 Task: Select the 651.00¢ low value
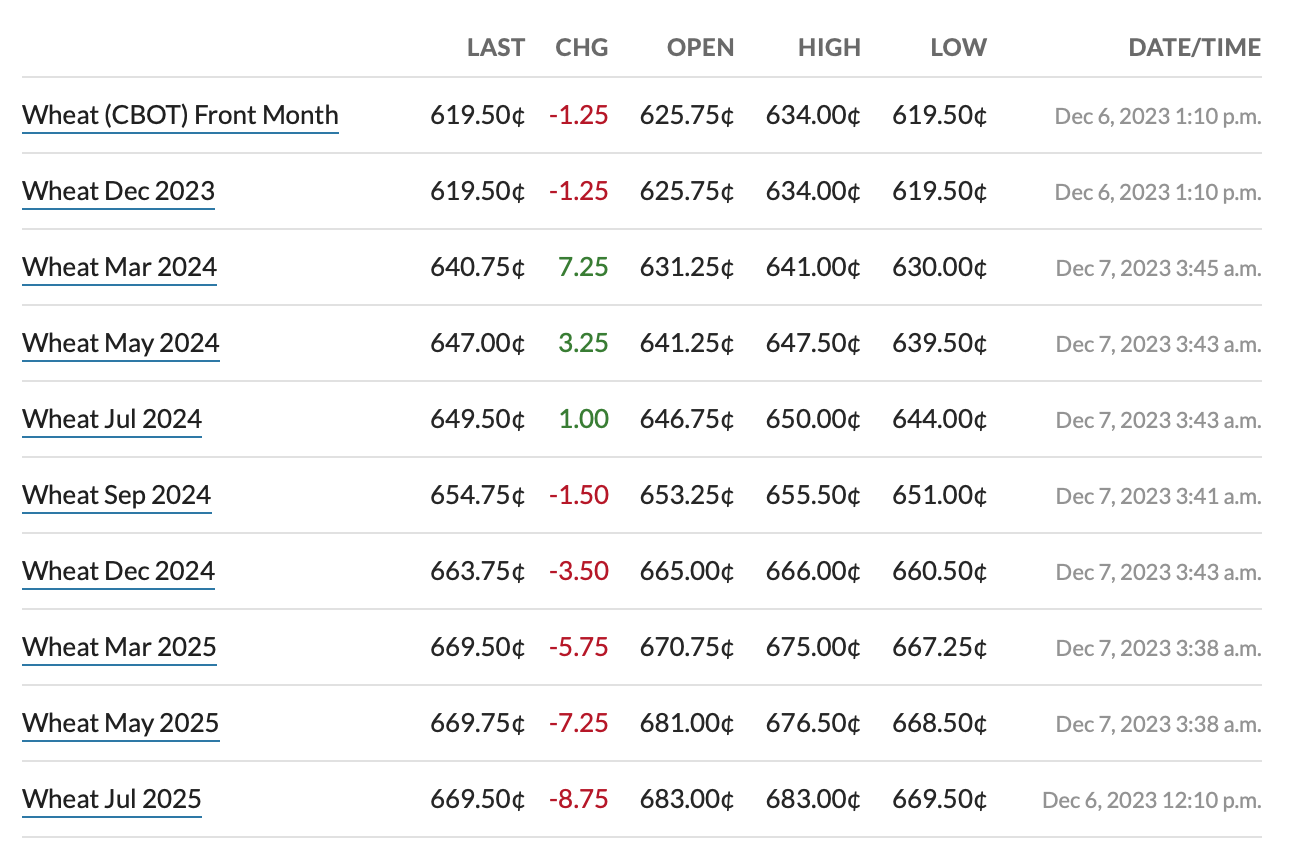(x=940, y=496)
